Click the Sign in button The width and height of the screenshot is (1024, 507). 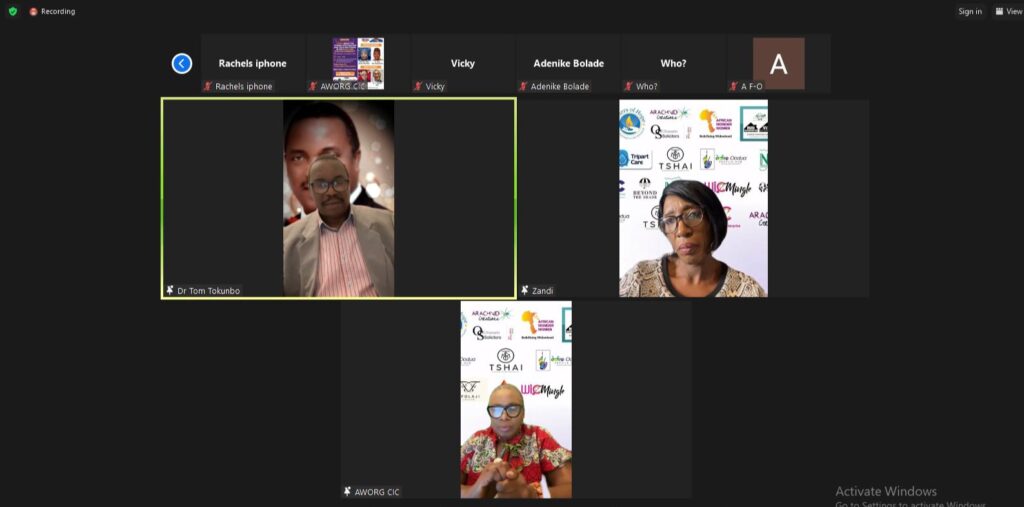coord(969,12)
